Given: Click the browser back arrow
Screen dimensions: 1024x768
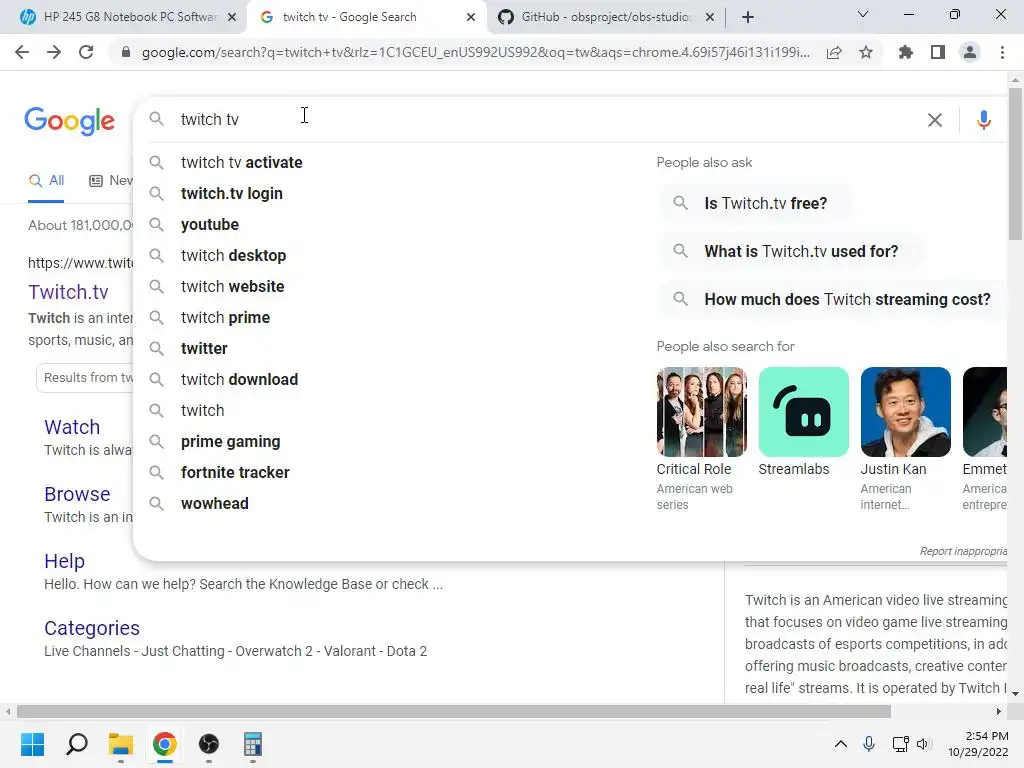Looking at the screenshot, I should click(x=22, y=52).
